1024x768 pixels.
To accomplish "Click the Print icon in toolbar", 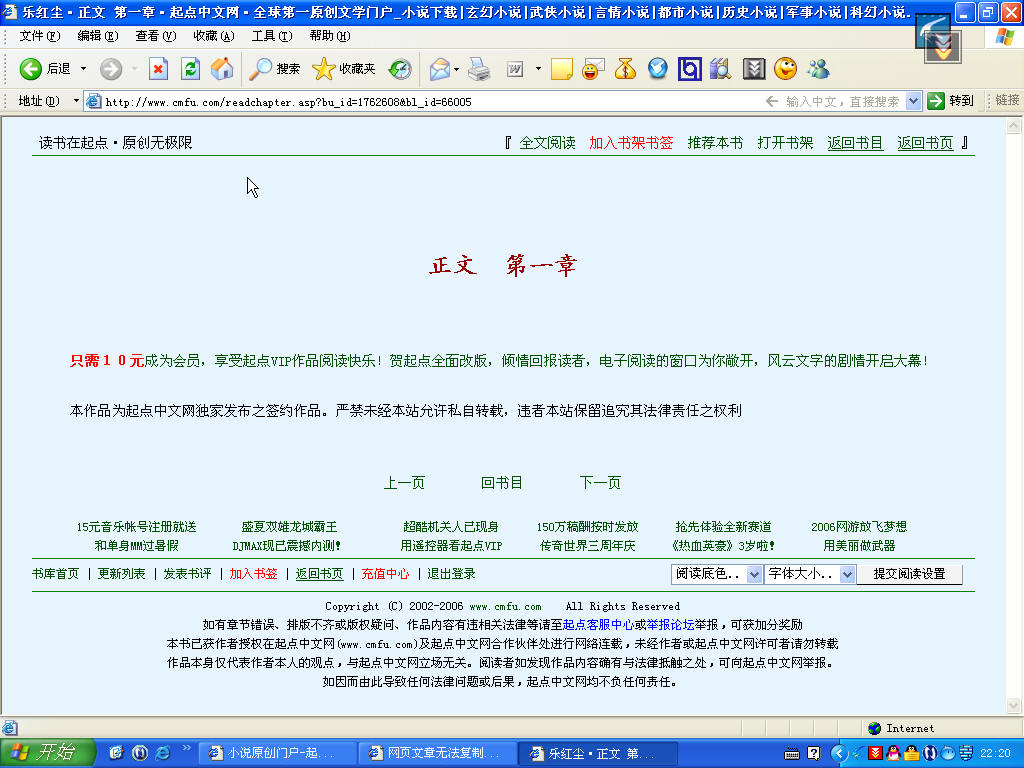I will coord(479,69).
